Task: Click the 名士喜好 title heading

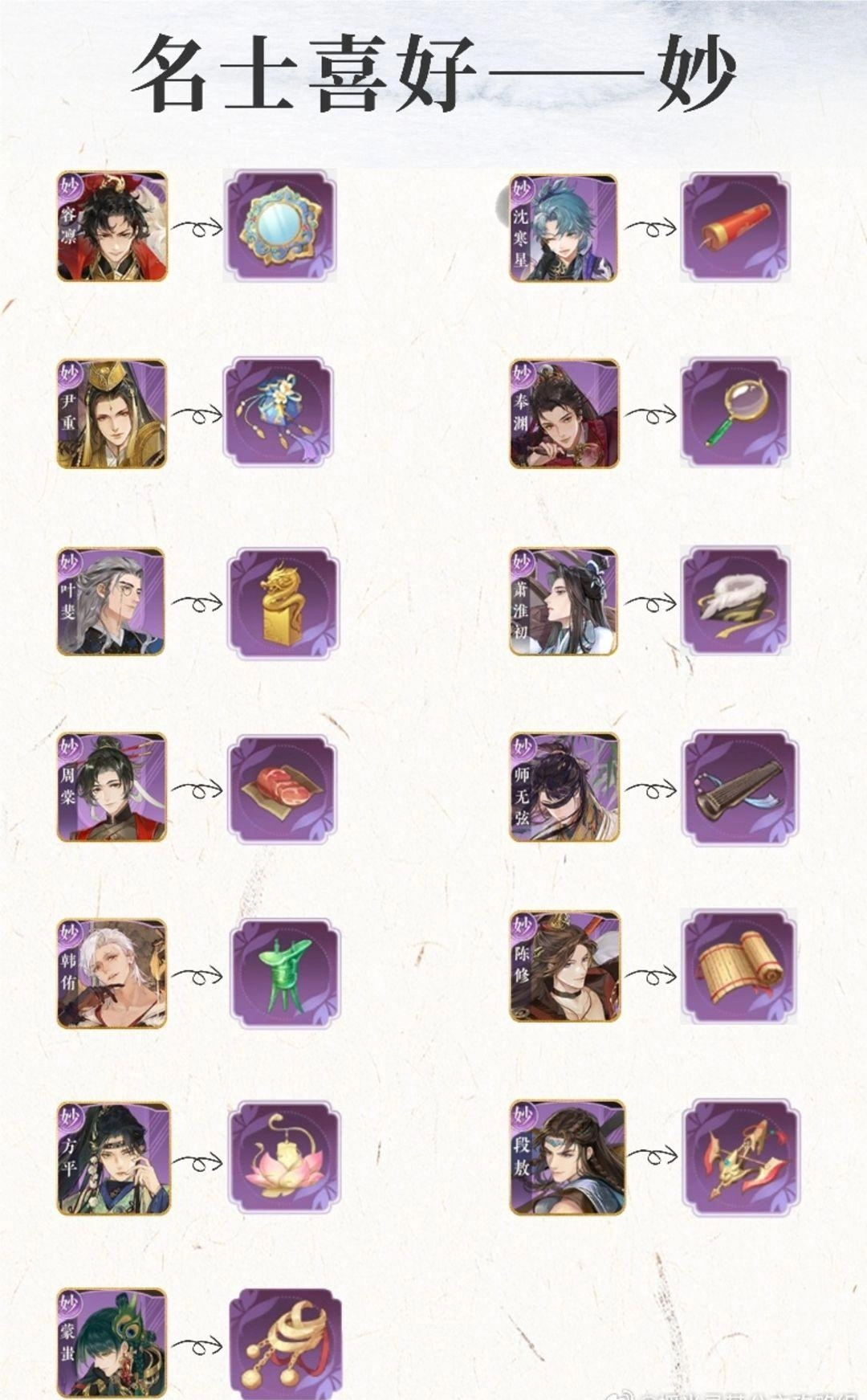Action: click(303, 74)
